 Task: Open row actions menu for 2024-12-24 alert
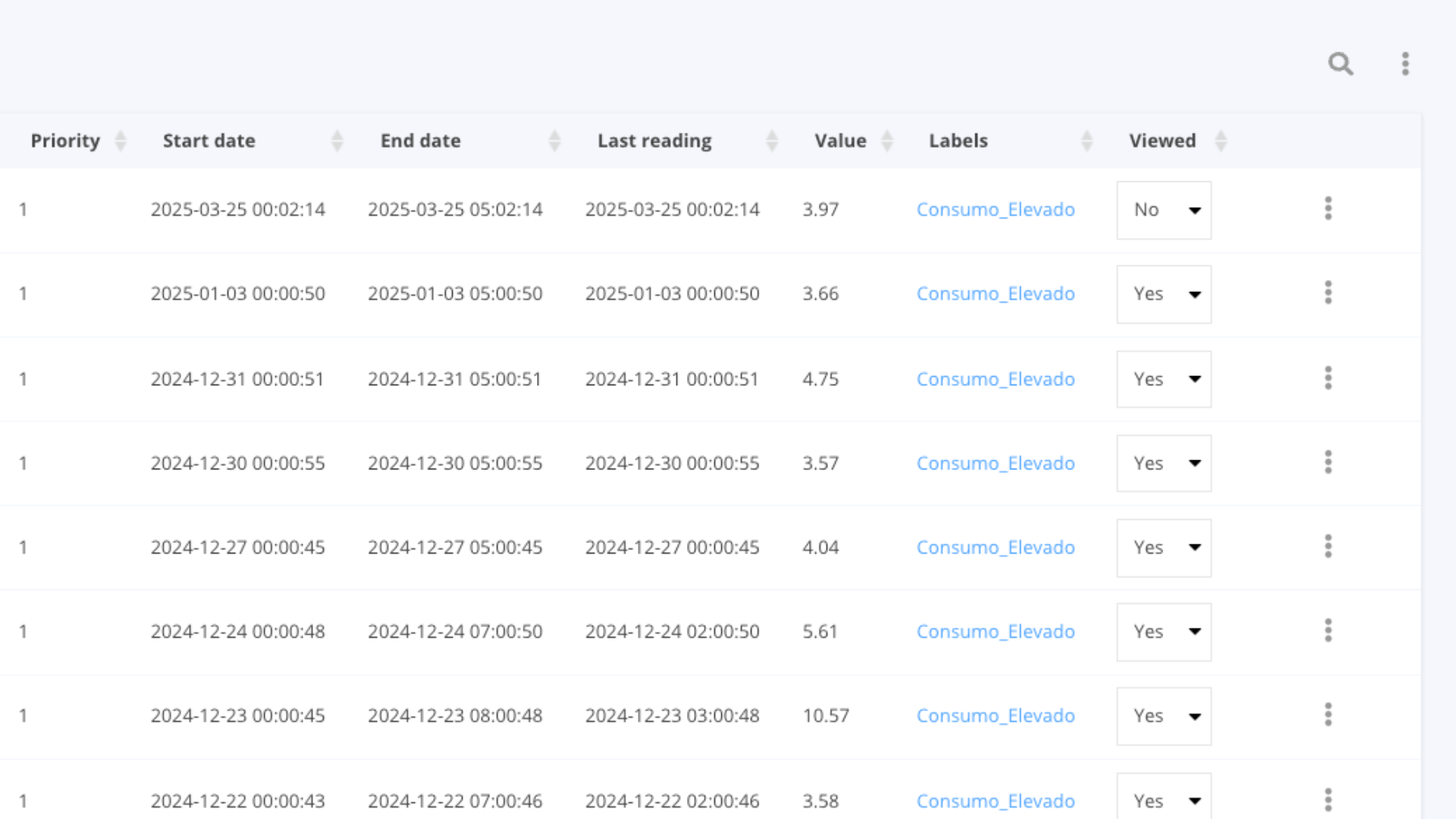[x=1328, y=630]
